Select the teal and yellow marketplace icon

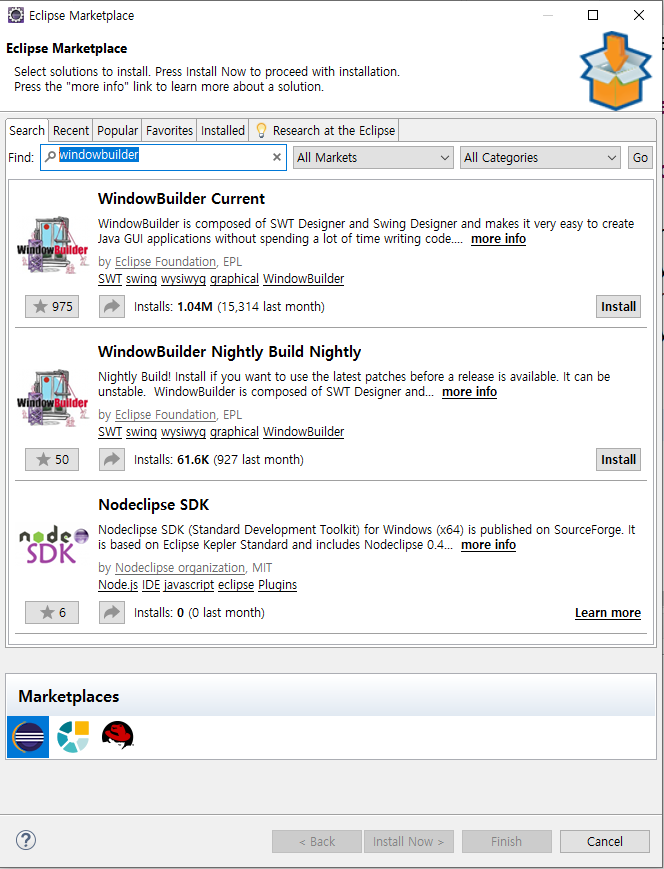point(73,737)
